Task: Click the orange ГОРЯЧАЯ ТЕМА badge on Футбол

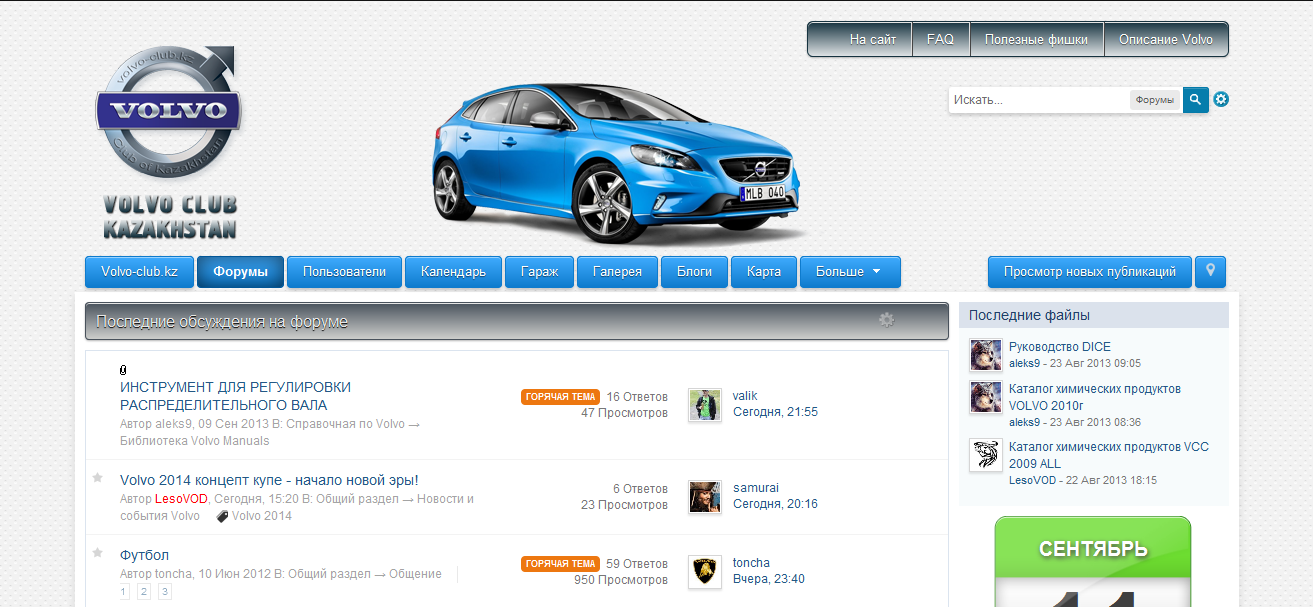Action: [560, 564]
